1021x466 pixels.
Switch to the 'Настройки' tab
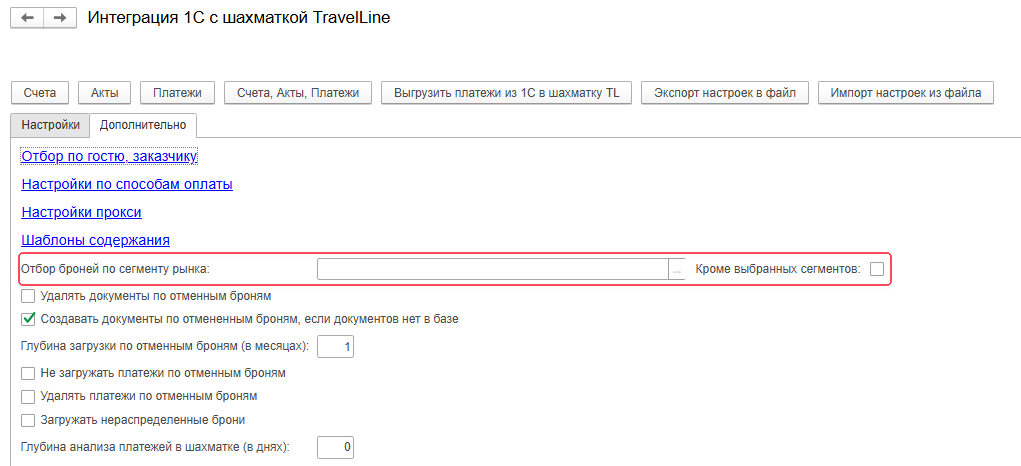[50, 125]
